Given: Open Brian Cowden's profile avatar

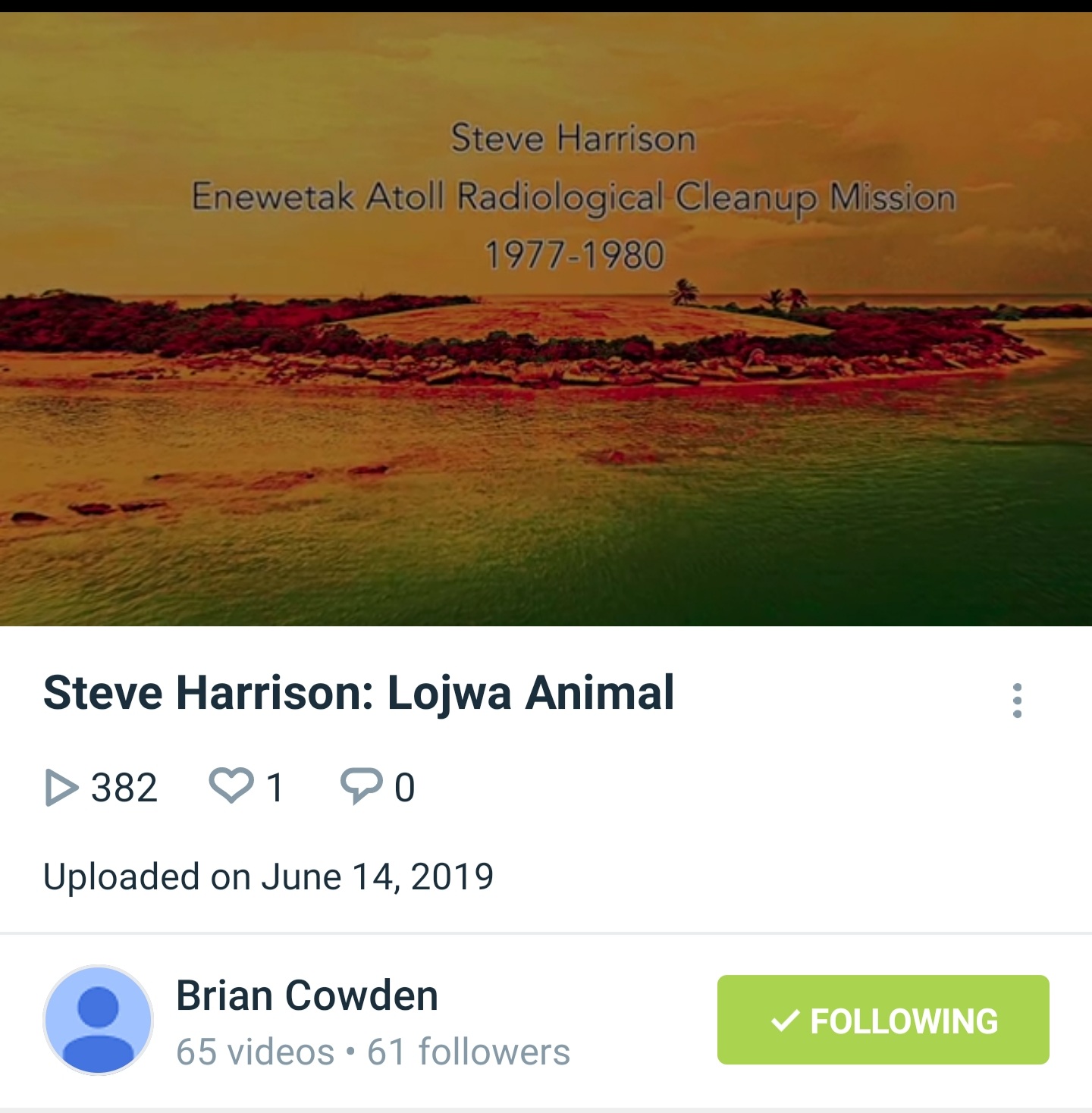Looking at the screenshot, I should 99,1020.
